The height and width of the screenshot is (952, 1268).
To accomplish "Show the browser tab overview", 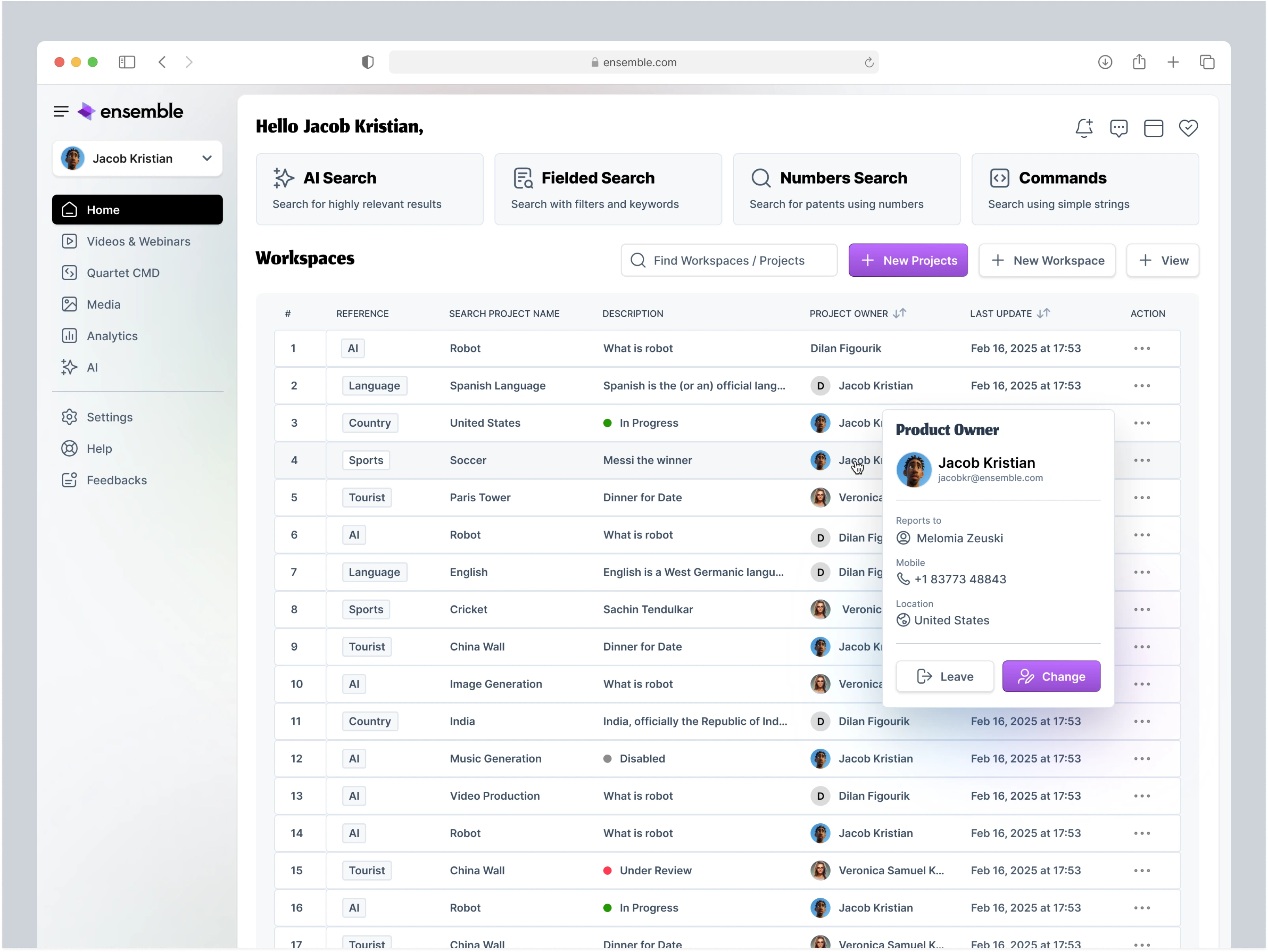I will [x=1207, y=62].
